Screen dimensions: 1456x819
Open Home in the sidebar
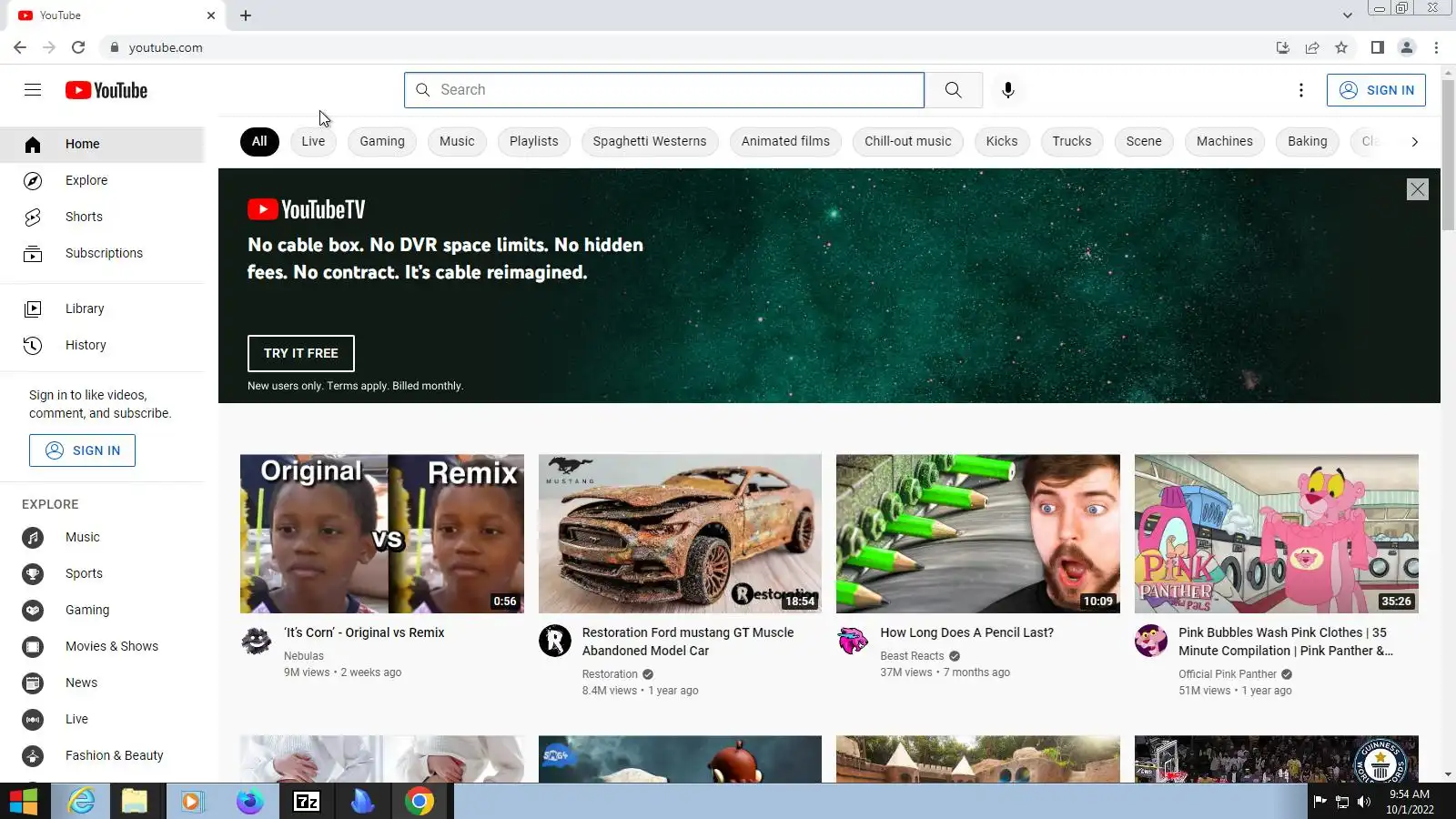[102, 144]
